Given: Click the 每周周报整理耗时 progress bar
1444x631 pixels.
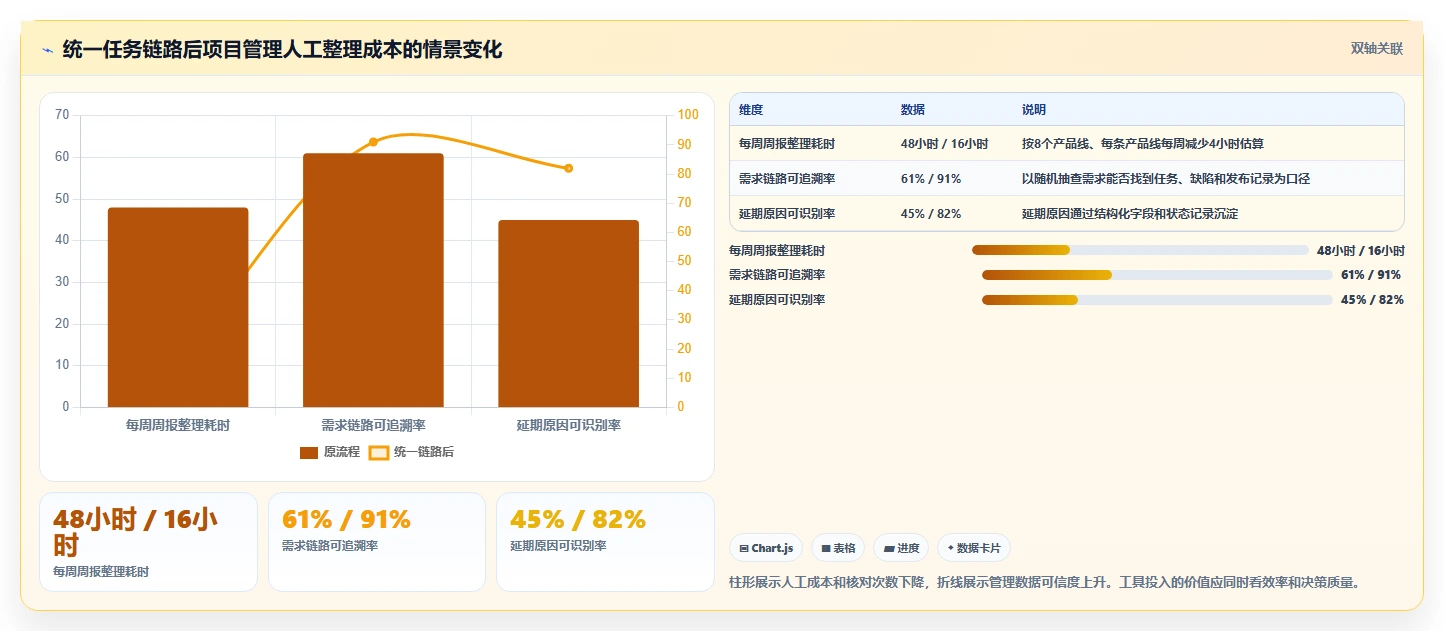Looking at the screenshot, I should 1140,250.
